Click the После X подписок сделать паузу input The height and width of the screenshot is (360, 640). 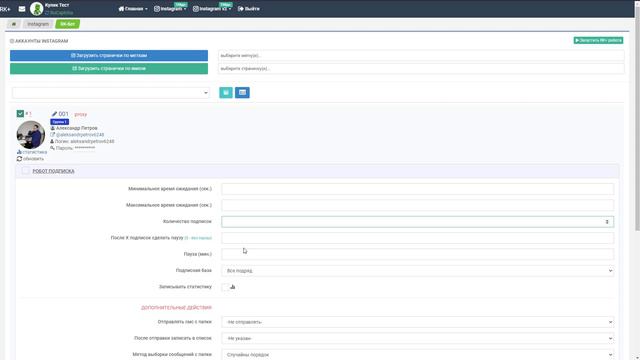pos(418,238)
